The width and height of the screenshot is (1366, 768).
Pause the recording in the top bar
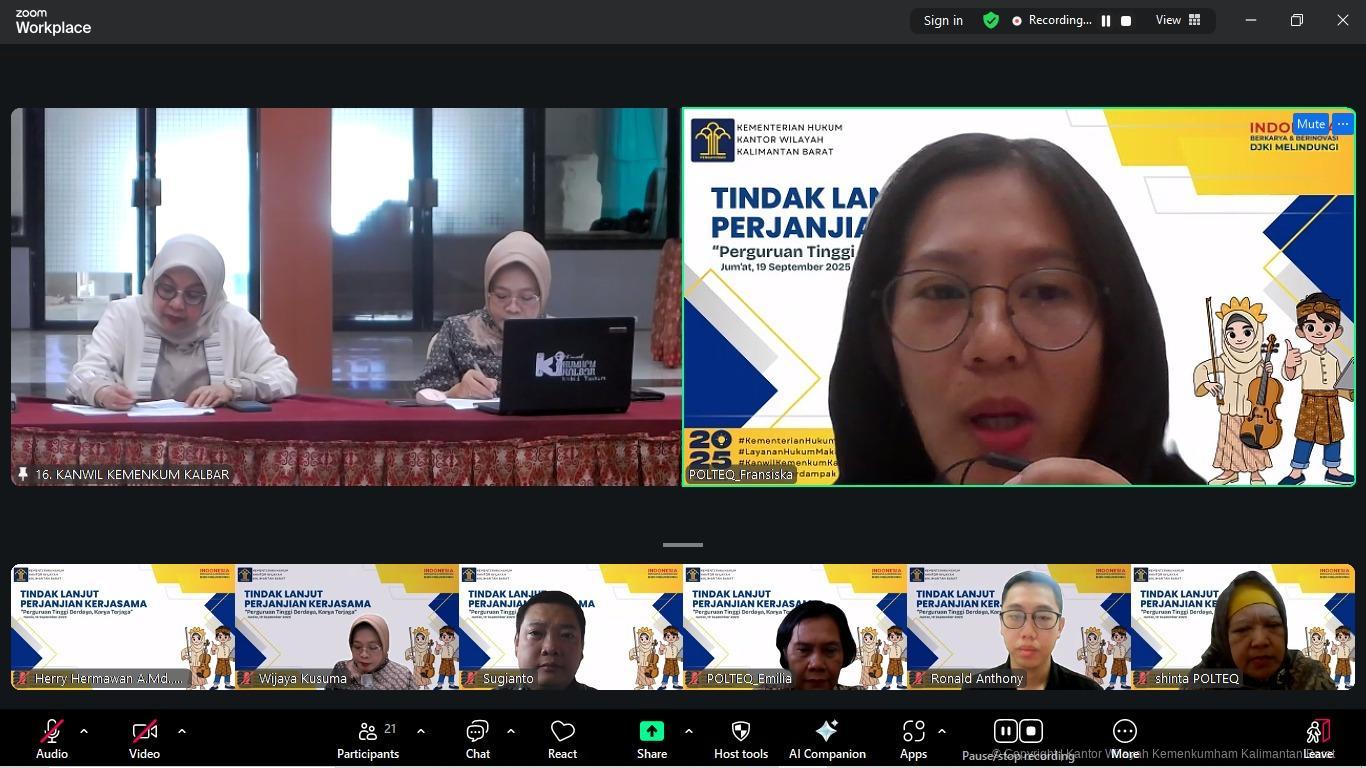pos(1106,21)
